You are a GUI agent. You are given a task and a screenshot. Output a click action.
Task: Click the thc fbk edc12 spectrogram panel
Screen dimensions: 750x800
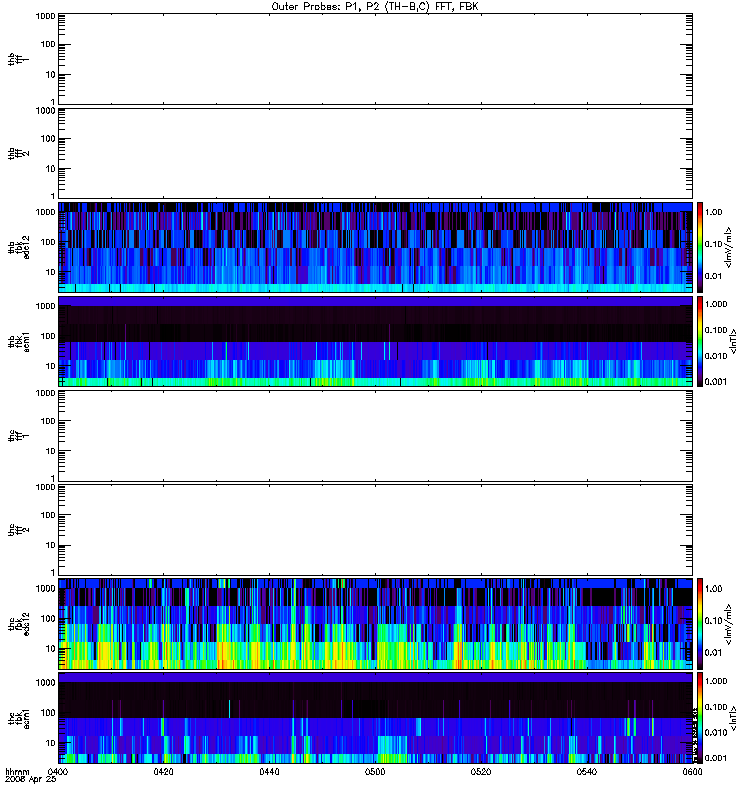(375, 624)
